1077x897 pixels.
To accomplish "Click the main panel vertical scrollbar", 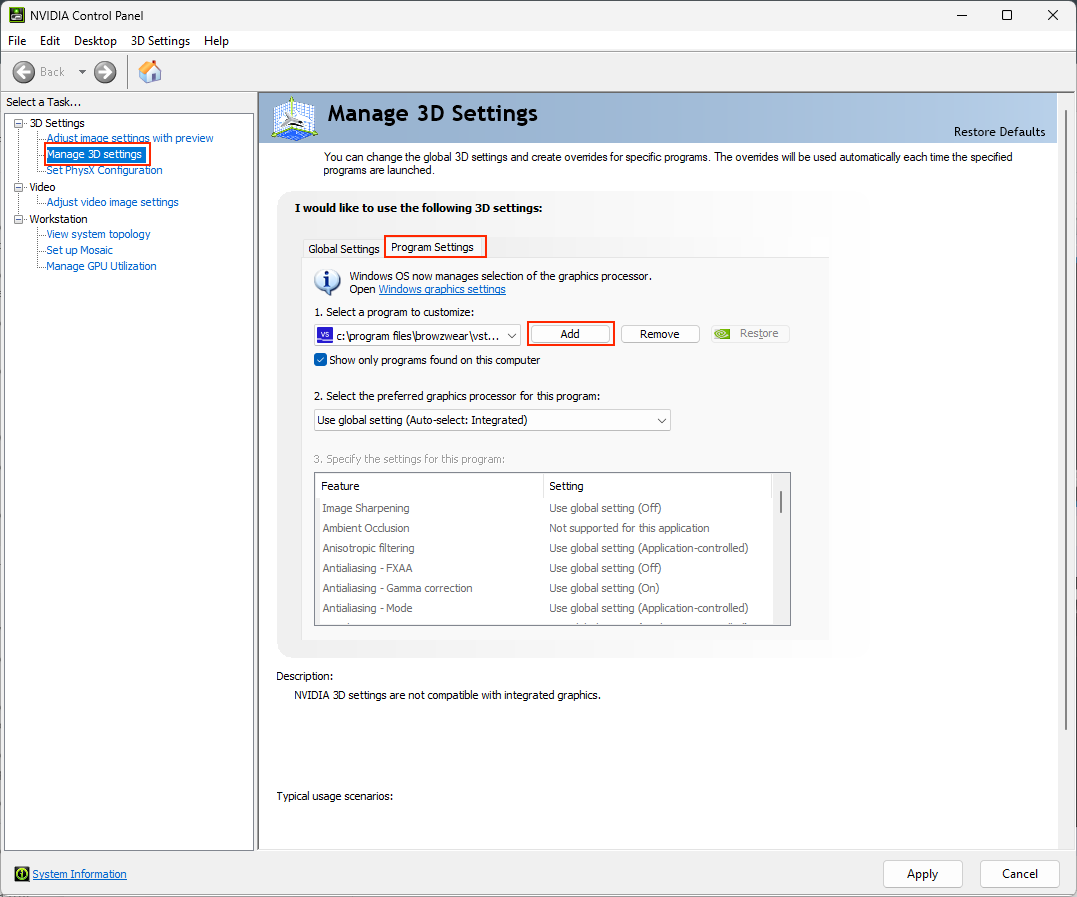I will (1066, 419).
